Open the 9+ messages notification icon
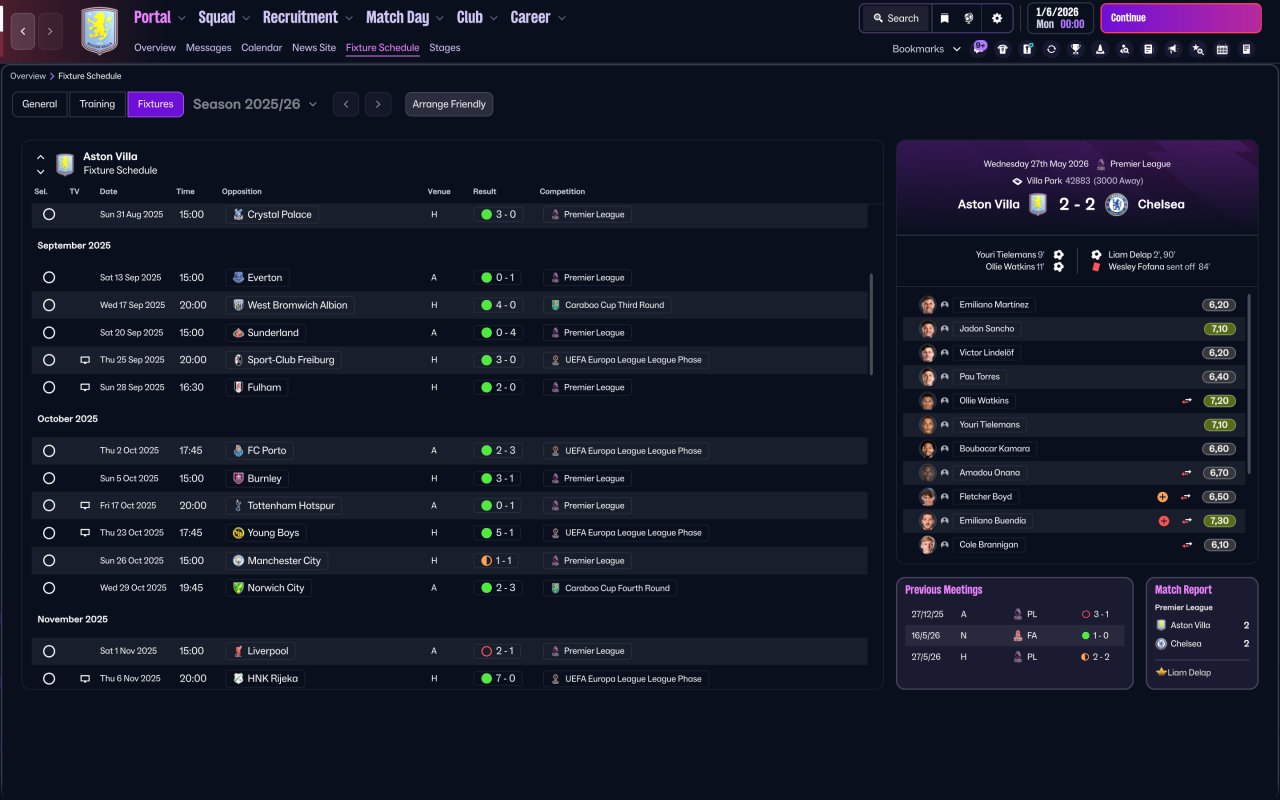 tap(980, 48)
